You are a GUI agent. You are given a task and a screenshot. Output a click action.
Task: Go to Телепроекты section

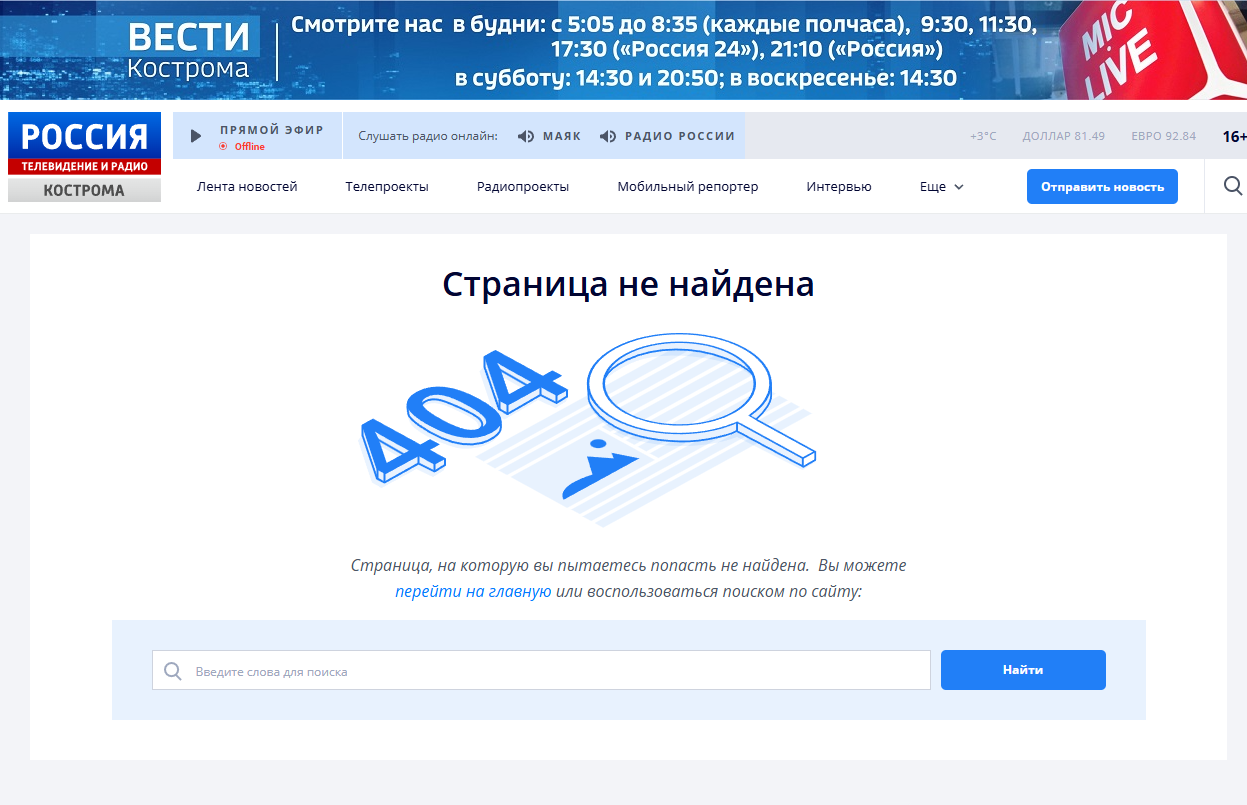[x=387, y=187]
